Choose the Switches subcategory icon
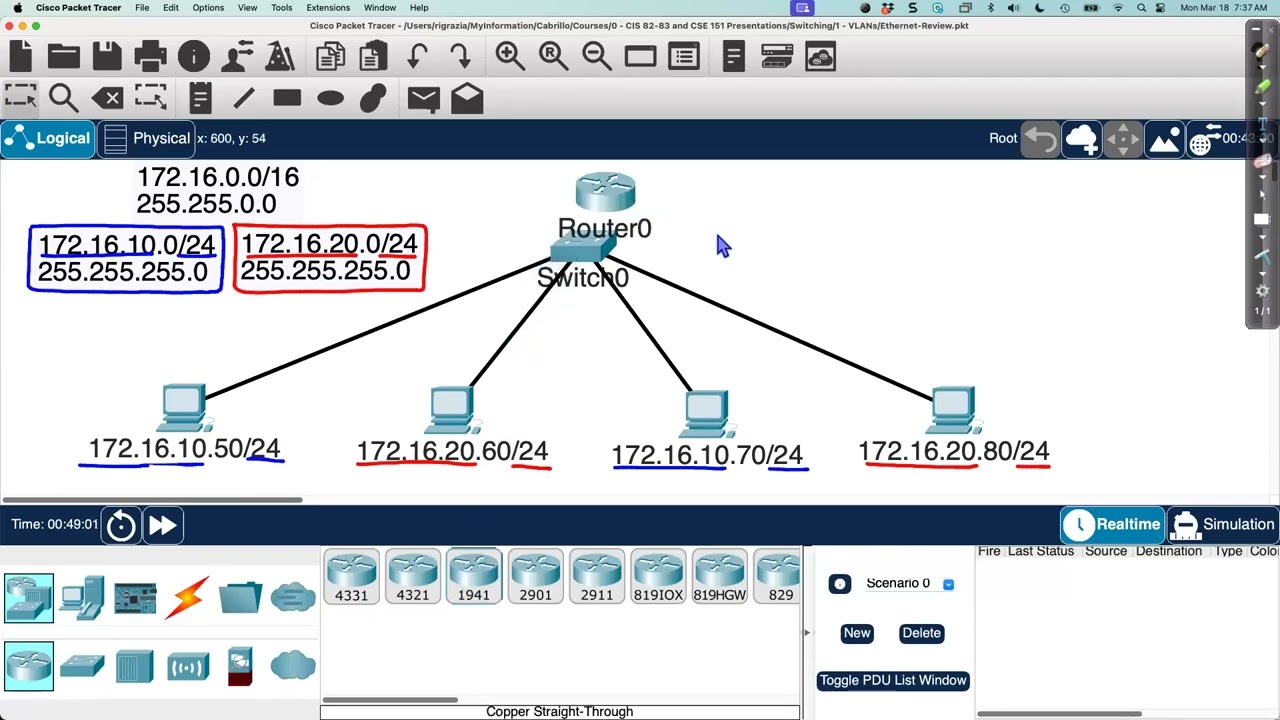1280x720 pixels. tap(82, 667)
